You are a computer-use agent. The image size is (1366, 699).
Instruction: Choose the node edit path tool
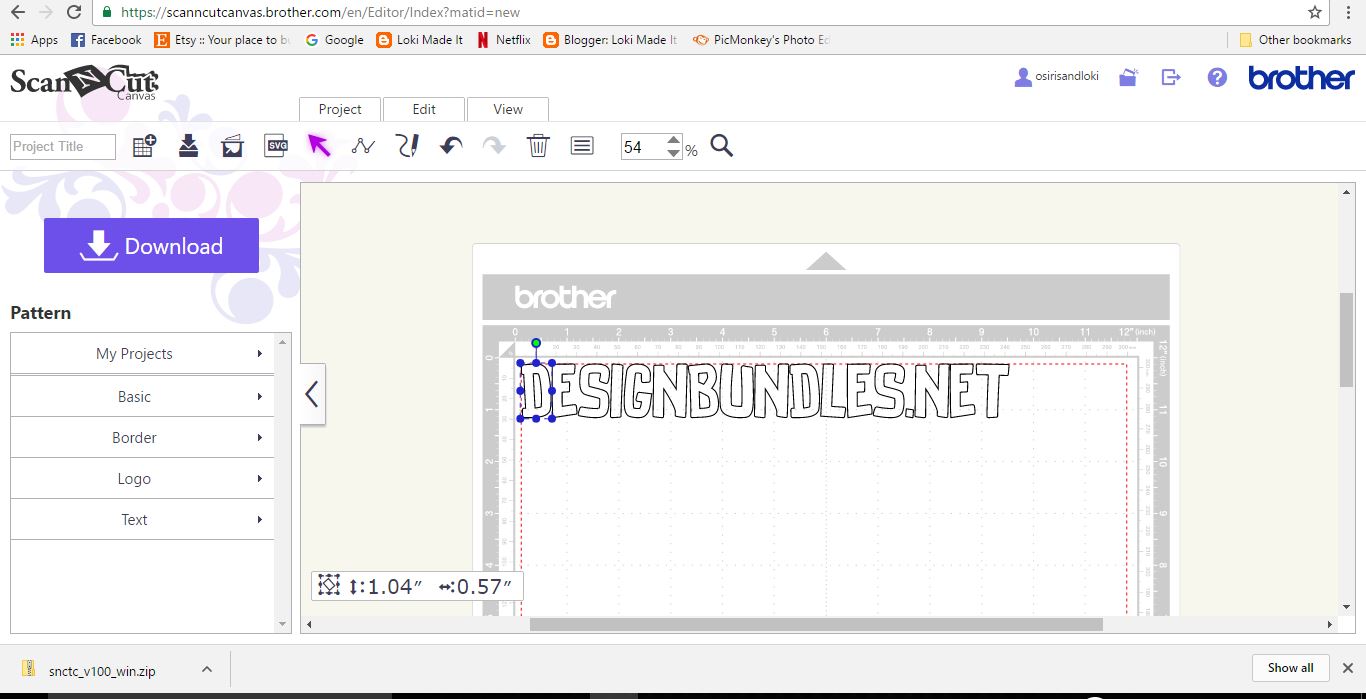[x=363, y=146]
